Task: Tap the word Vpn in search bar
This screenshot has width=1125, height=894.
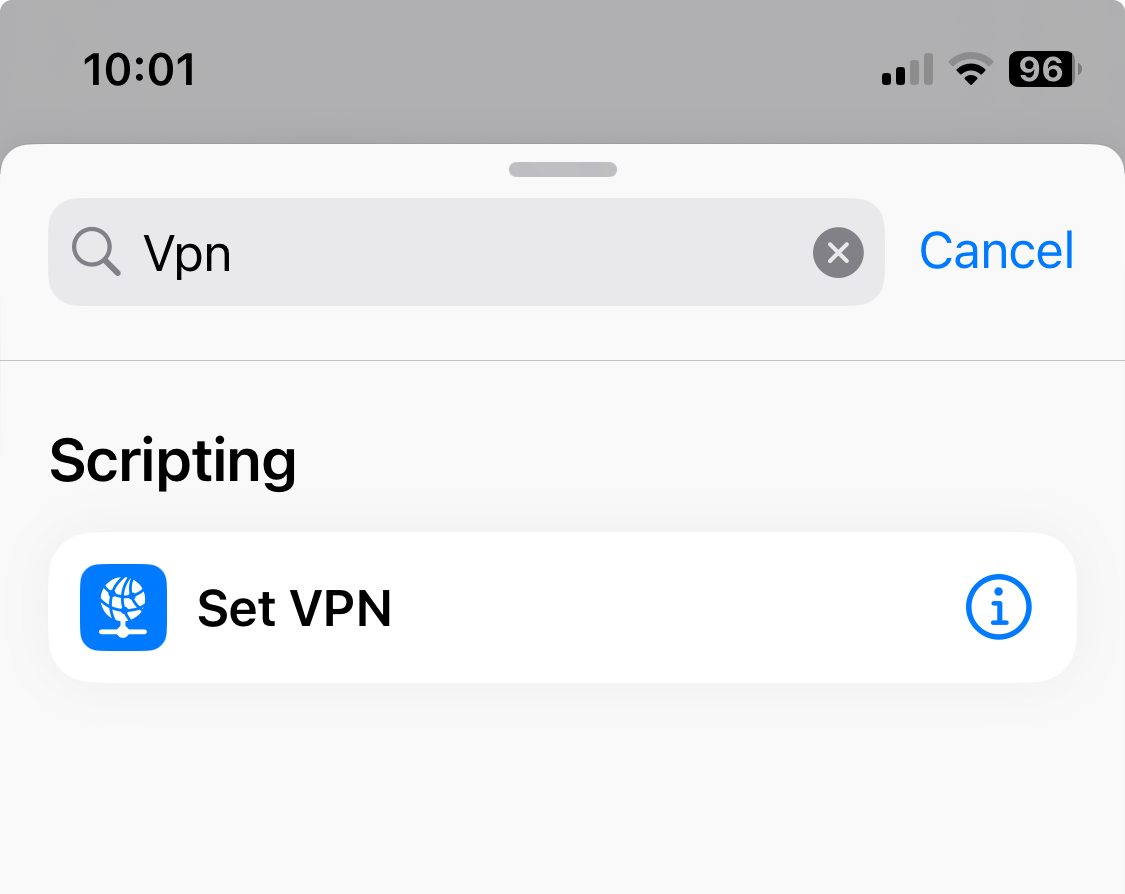Action: (187, 254)
